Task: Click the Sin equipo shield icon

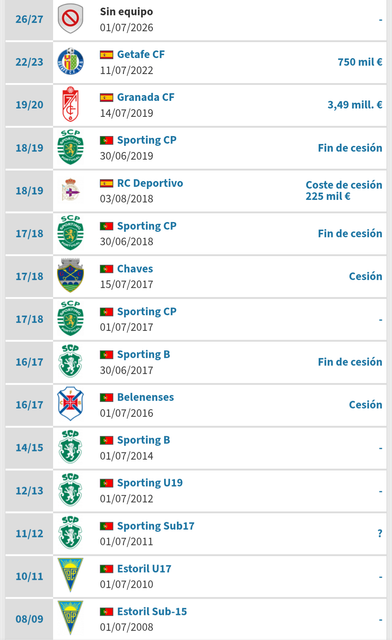Action: (x=70, y=19)
